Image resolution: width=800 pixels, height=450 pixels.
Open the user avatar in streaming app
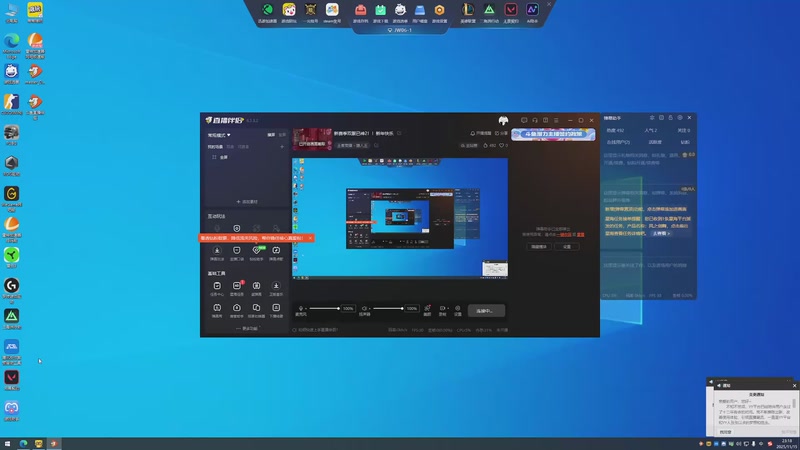pos(503,120)
